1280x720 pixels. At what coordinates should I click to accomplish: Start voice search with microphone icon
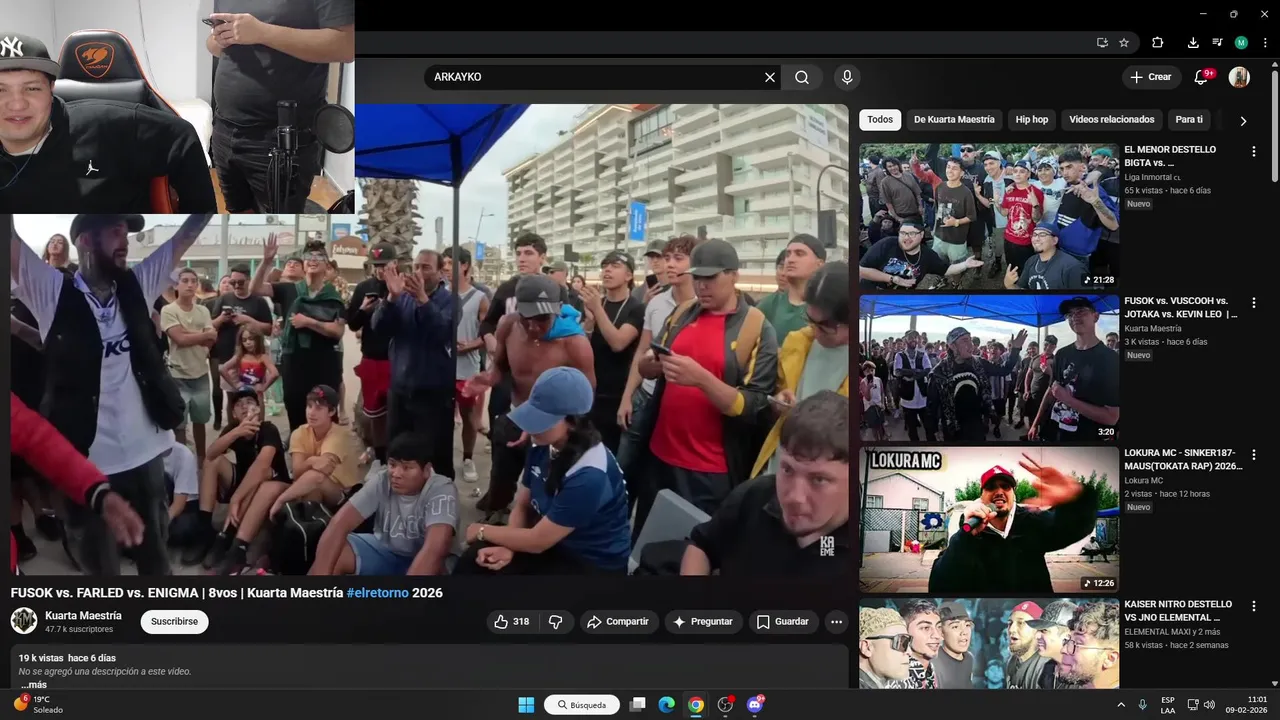[847, 77]
